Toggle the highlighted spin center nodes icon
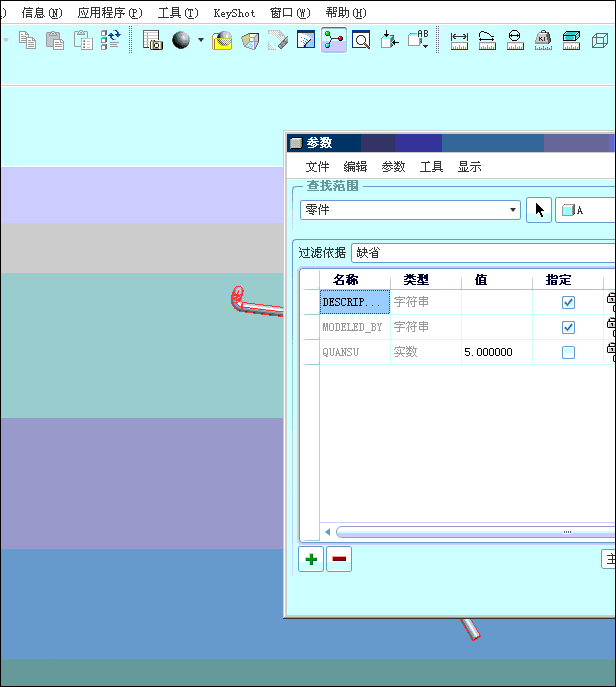616x687 pixels. [x=334, y=40]
